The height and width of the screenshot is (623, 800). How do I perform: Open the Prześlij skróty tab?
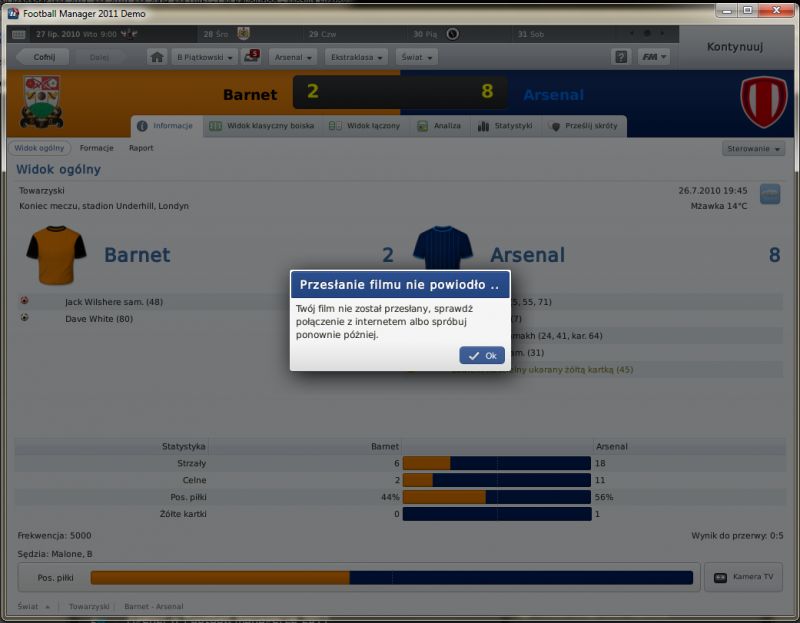pyautogui.click(x=585, y=126)
